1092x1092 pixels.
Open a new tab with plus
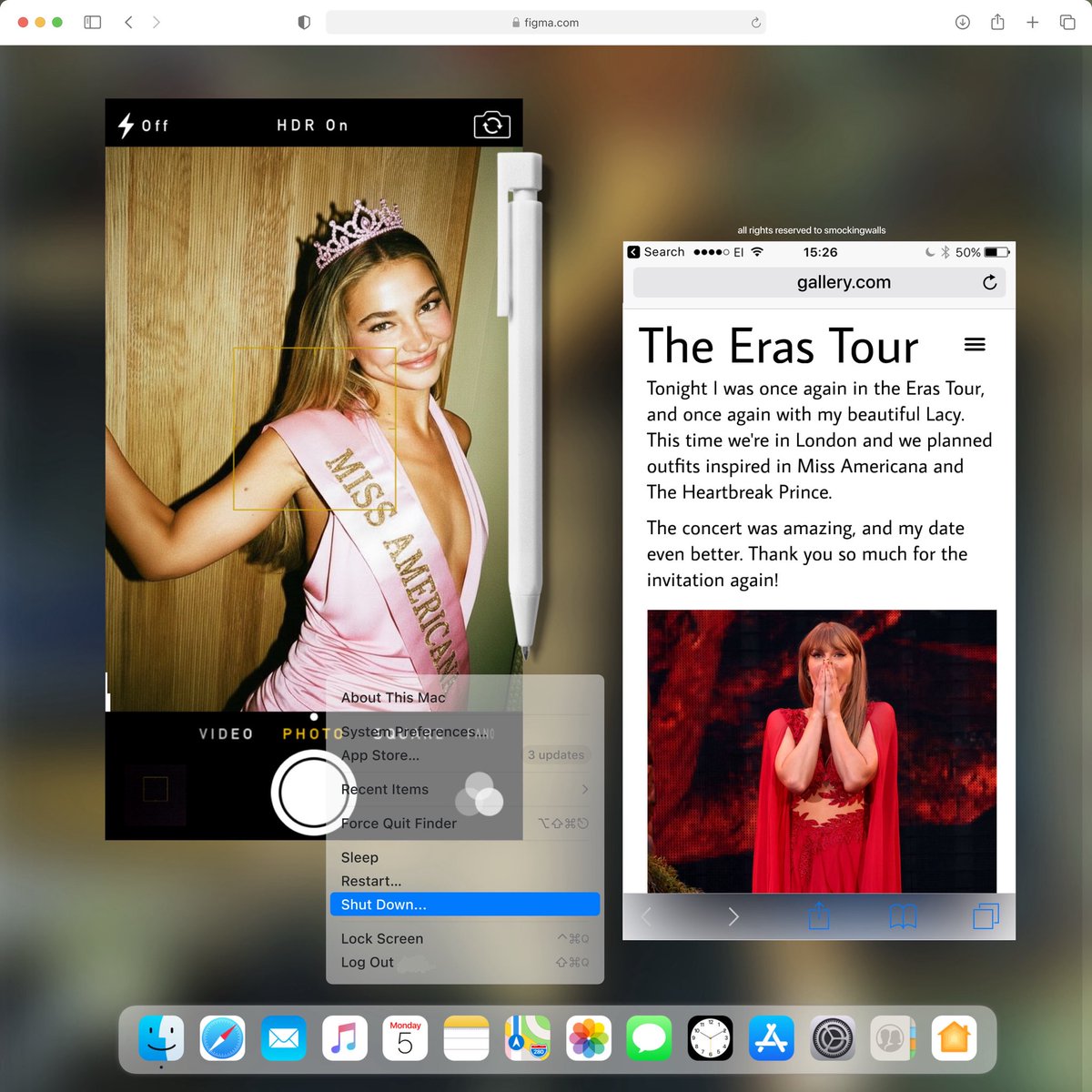pos(1032,22)
